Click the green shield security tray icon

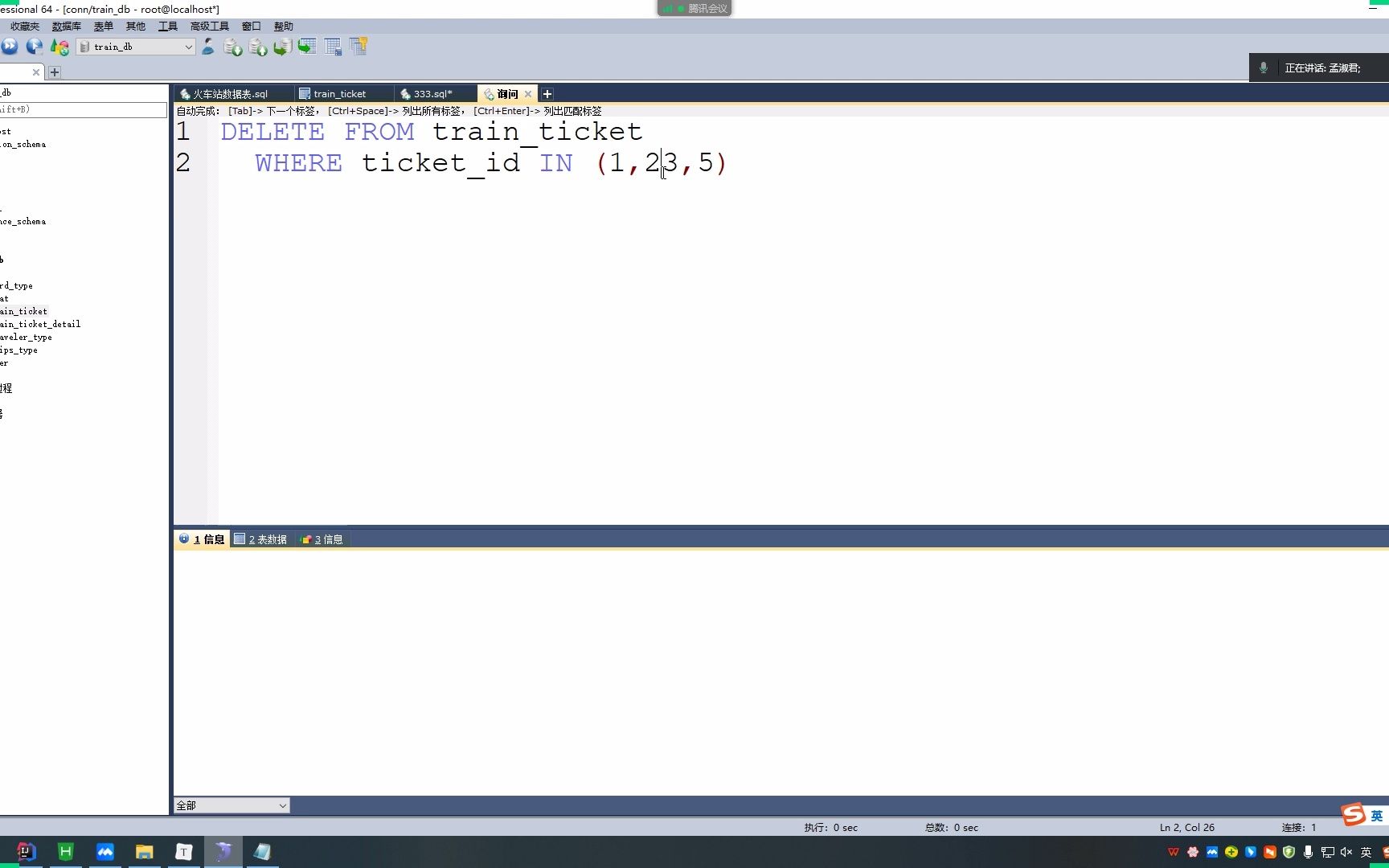[x=1289, y=852]
